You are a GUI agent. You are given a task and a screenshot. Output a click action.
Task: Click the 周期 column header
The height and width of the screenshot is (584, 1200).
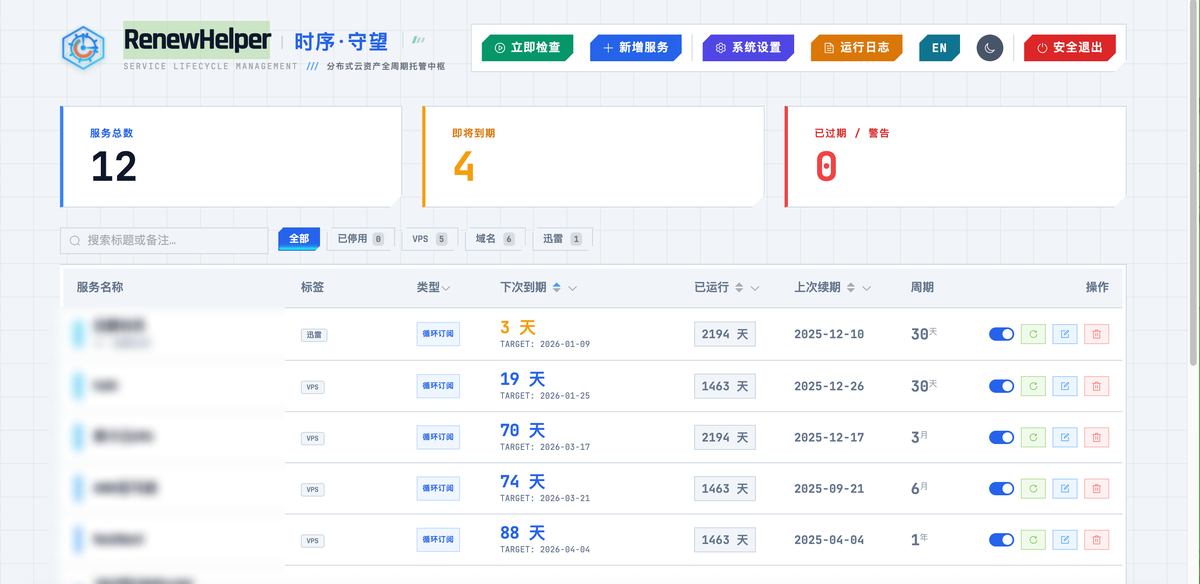922,287
